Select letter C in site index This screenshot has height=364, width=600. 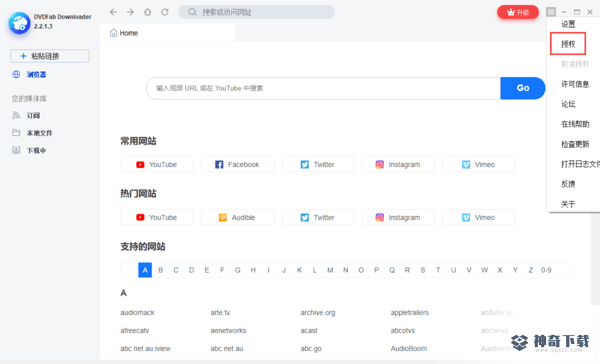[x=176, y=270]
